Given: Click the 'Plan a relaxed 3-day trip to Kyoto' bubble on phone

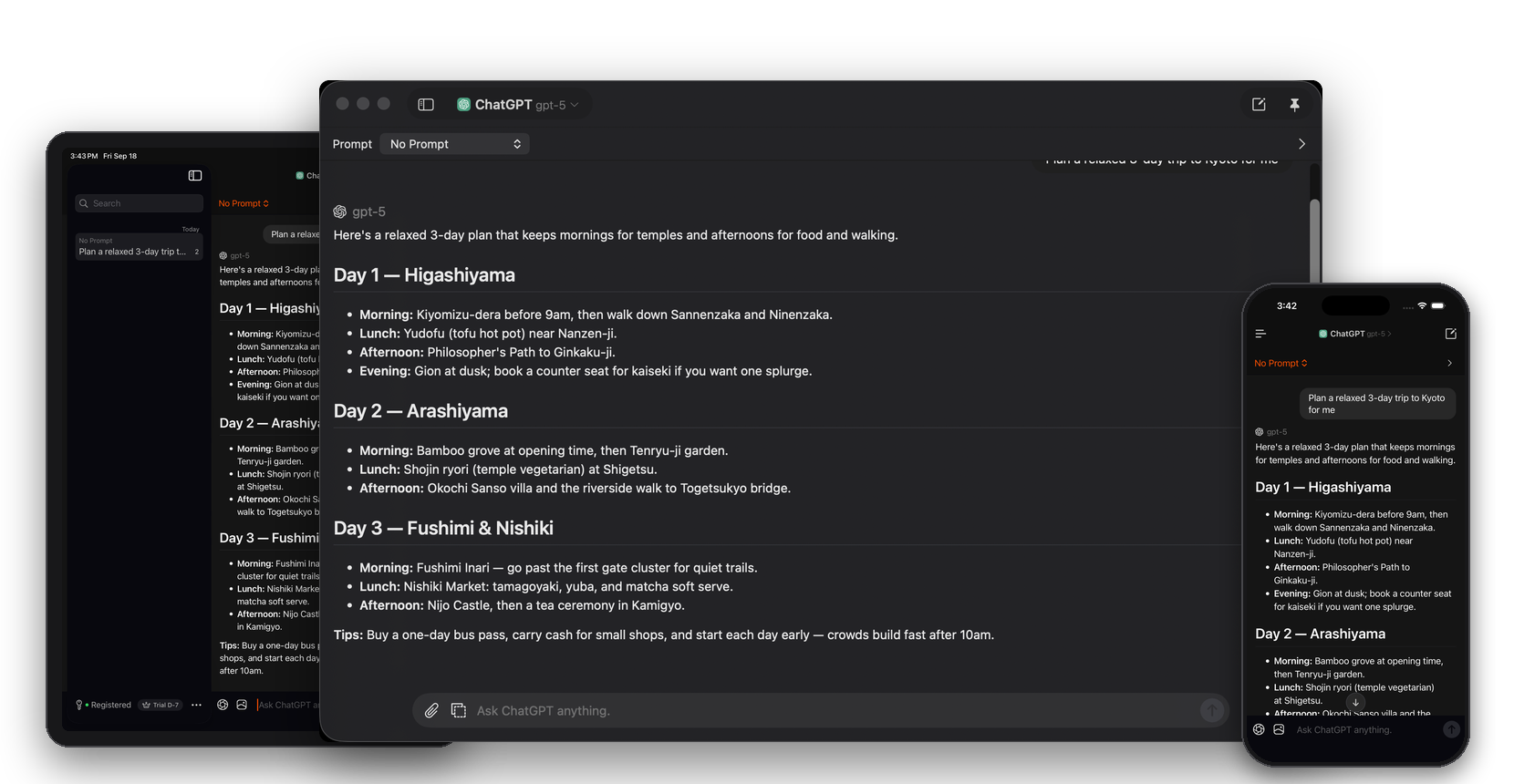Looking at the screenshot, I should click(x=1377, y=404).
